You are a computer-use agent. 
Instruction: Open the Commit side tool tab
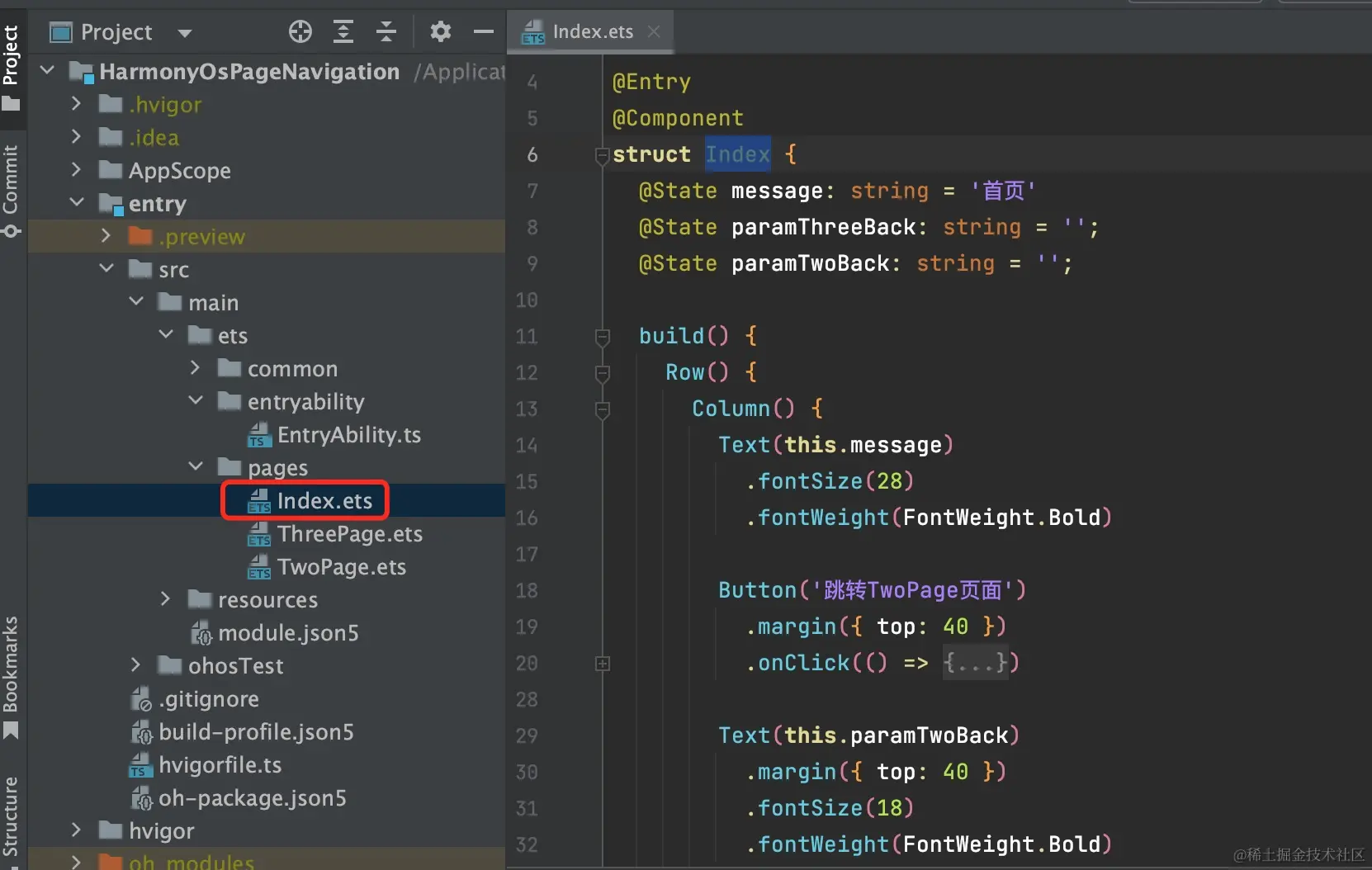12,190
